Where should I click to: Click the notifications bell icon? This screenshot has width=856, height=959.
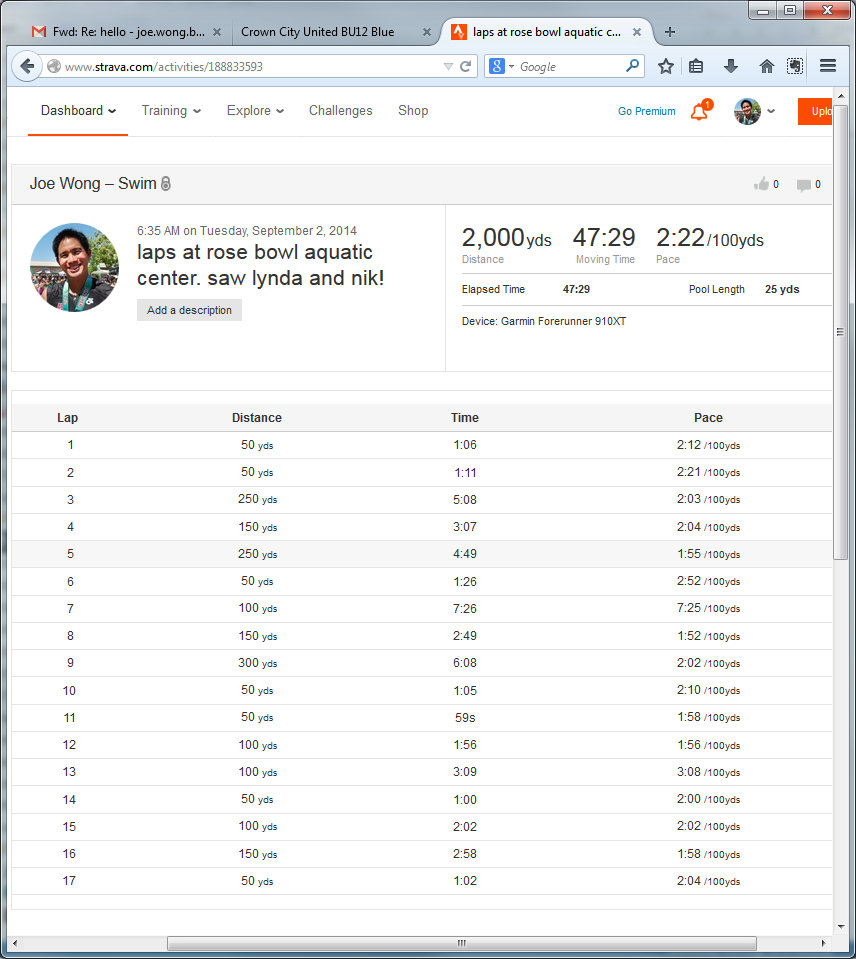[699, 112]
